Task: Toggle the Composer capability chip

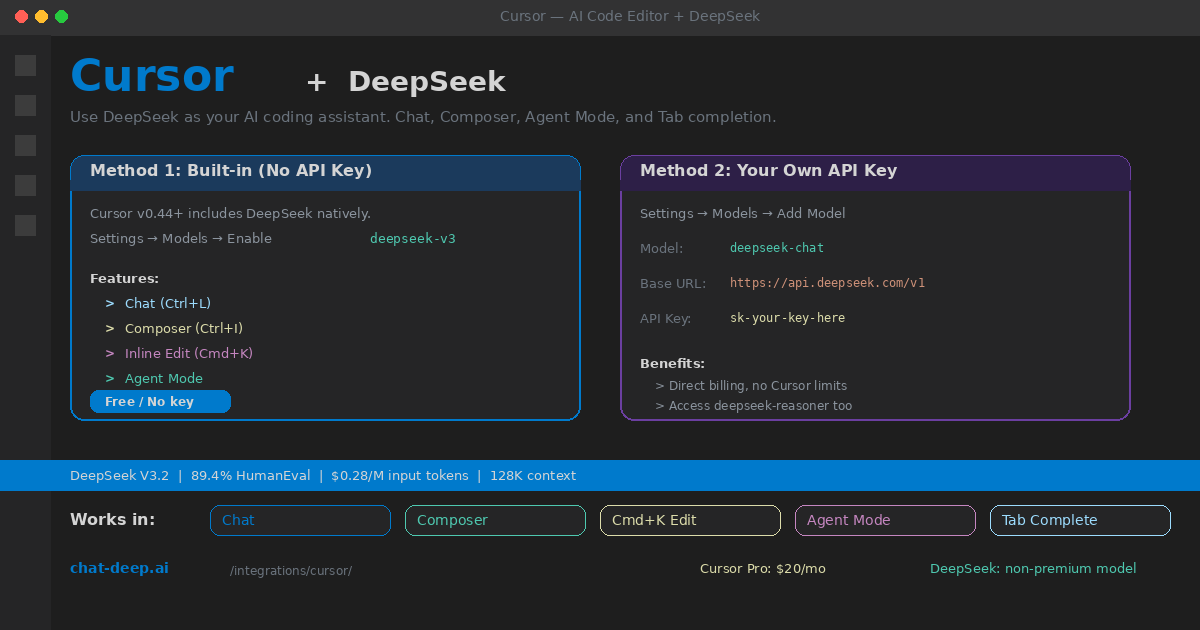Action: coord(495,520)
